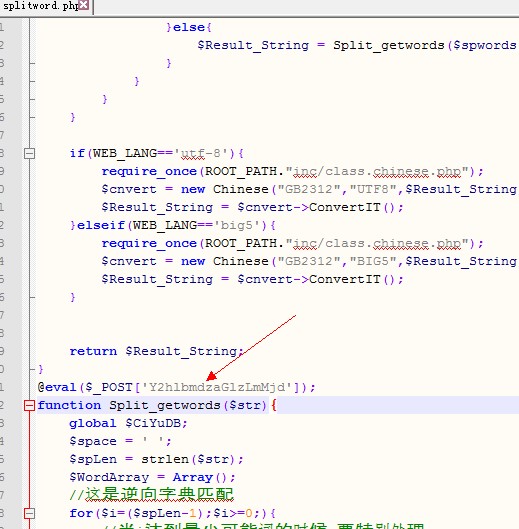This screenshot has width=519, height=529.
Task: Click the //这是逆向字典匹配 comment line
Action: click(152, 495)
